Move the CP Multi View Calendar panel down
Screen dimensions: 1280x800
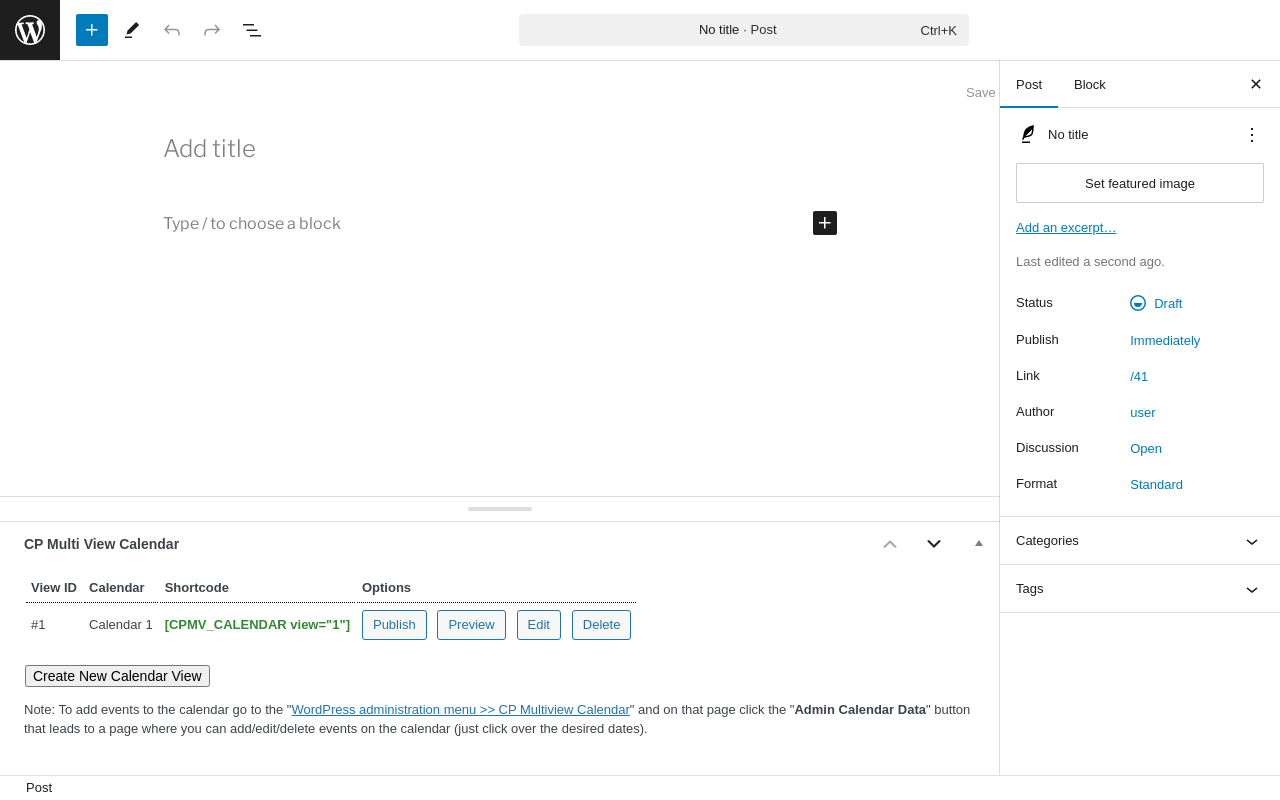pos(934,544)
